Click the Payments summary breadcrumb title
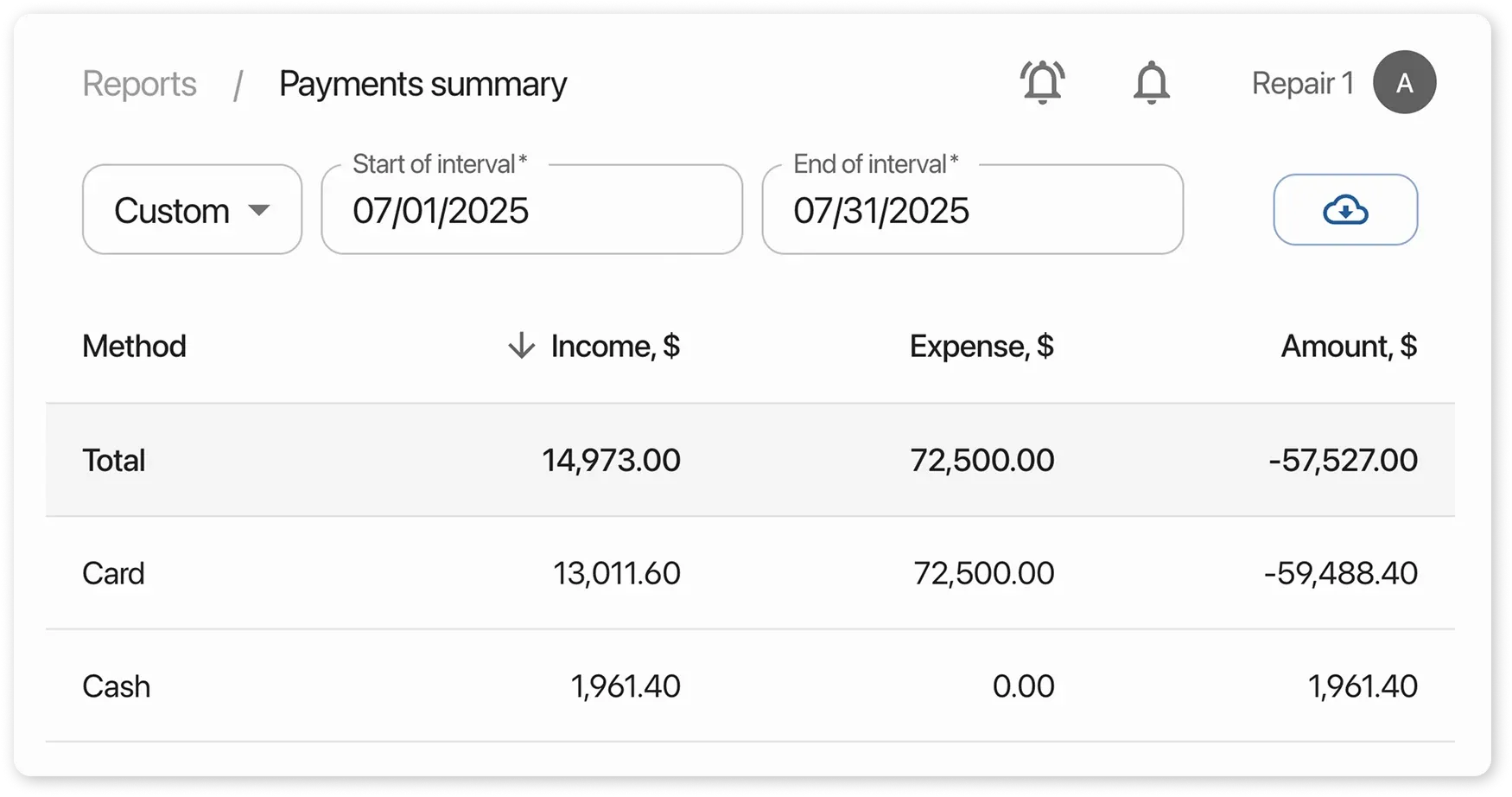The width and height of the screenshot is (1512, 797). click(422, 84)
